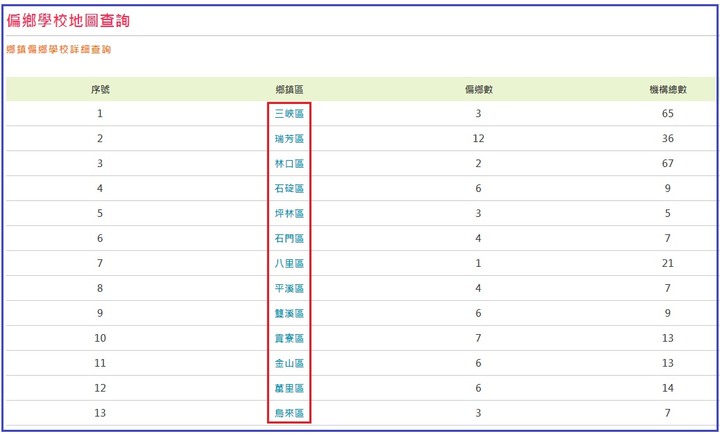Open the 雙溪區 link
The height and width of the screenshot is (436, 720).
(x=289, y=313)
